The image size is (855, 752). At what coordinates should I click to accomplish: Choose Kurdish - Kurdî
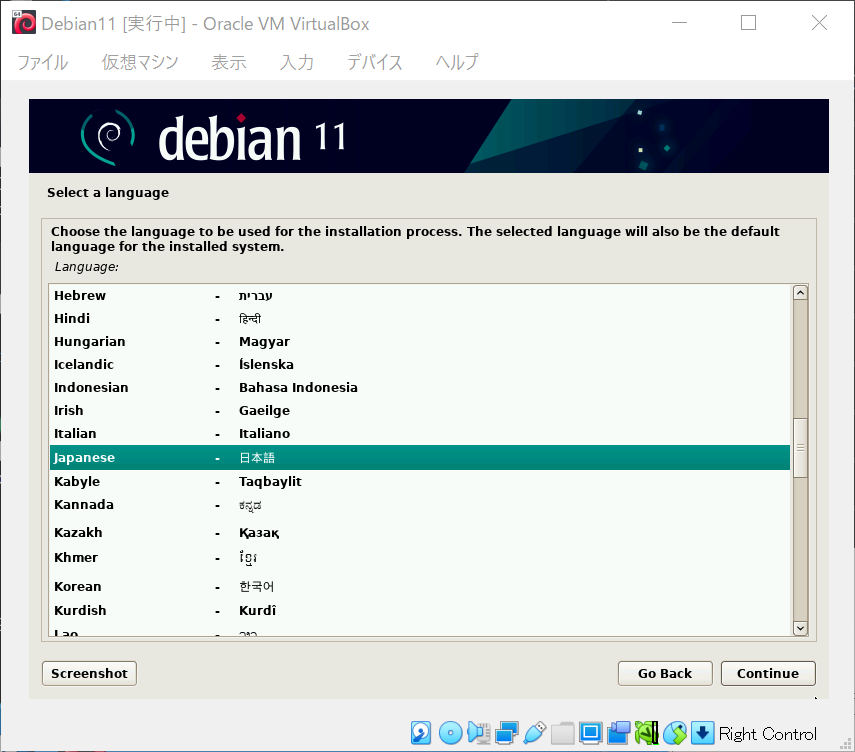[x=420, y=611]
